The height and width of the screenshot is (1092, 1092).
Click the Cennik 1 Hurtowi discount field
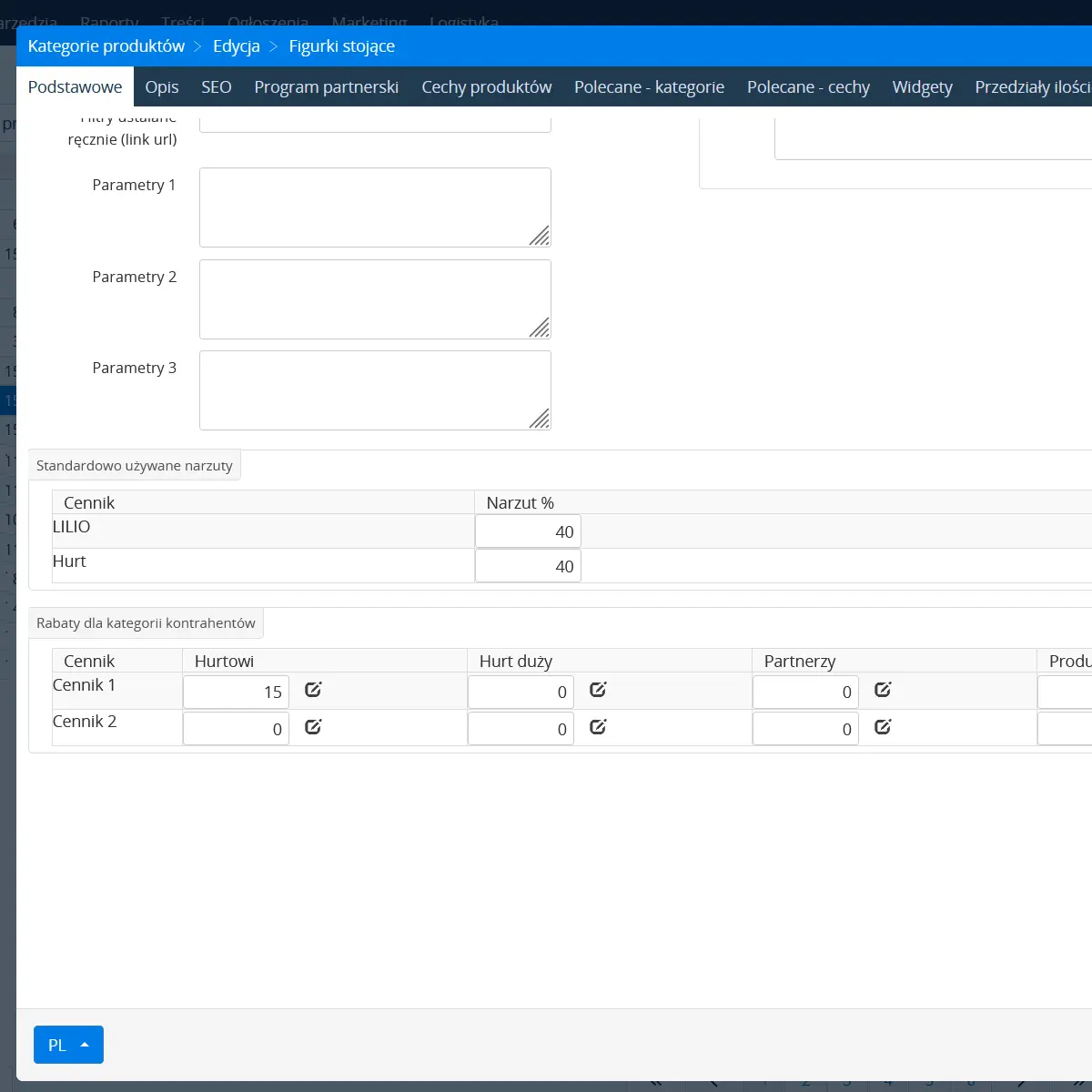point(236,692)
